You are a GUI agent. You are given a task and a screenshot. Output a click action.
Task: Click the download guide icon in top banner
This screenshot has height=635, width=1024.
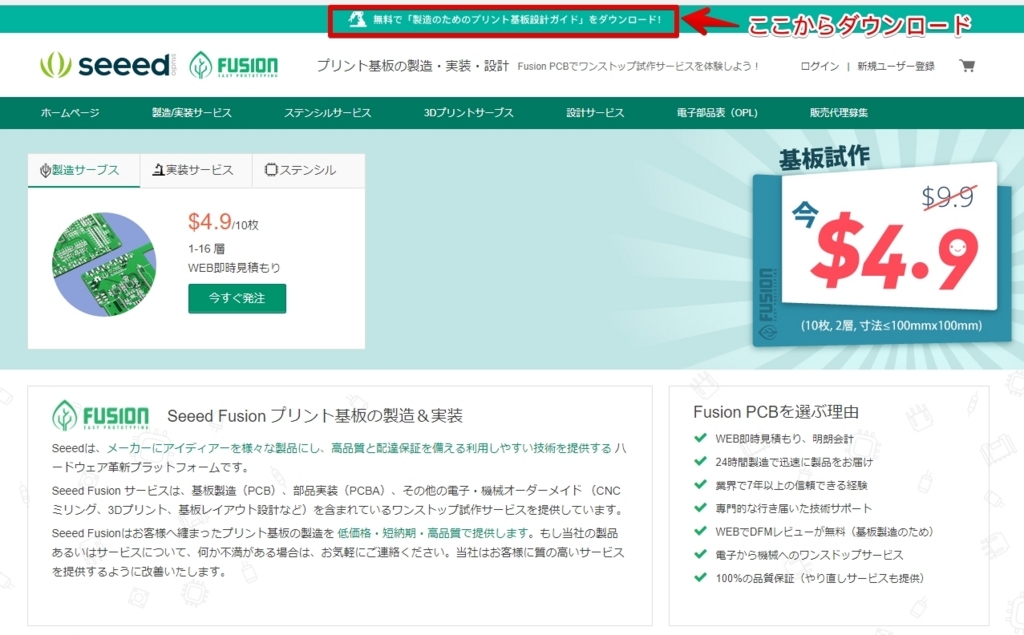[x=357, y=20]
